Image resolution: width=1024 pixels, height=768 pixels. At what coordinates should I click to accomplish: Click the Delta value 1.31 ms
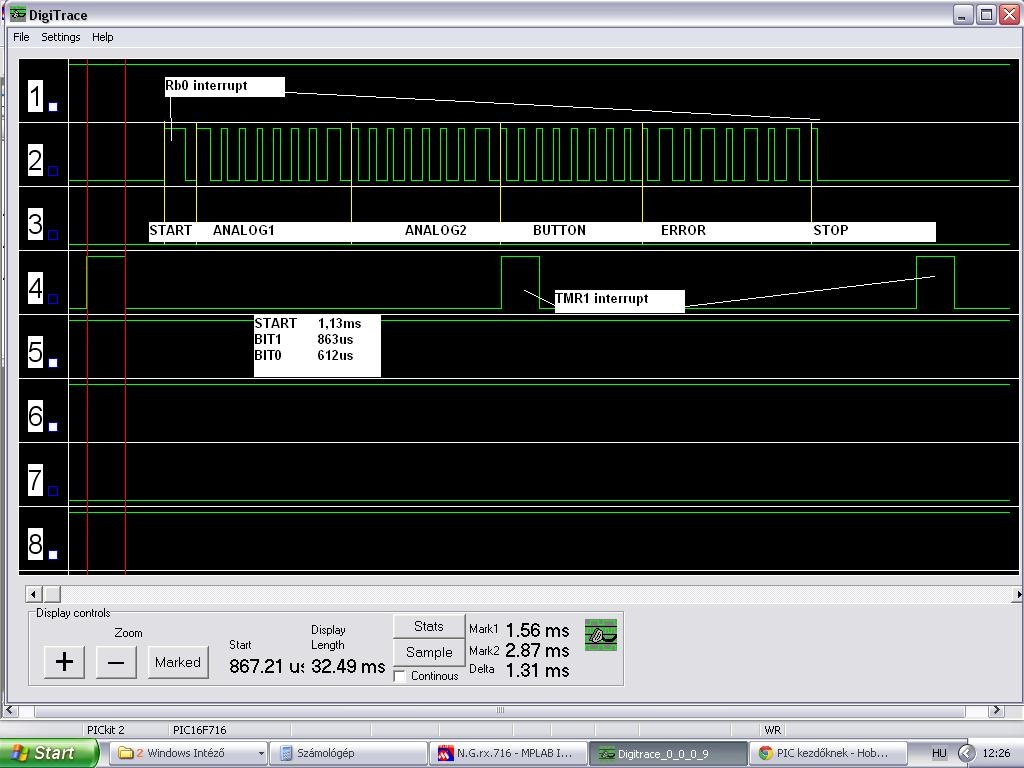coord(537,671)
